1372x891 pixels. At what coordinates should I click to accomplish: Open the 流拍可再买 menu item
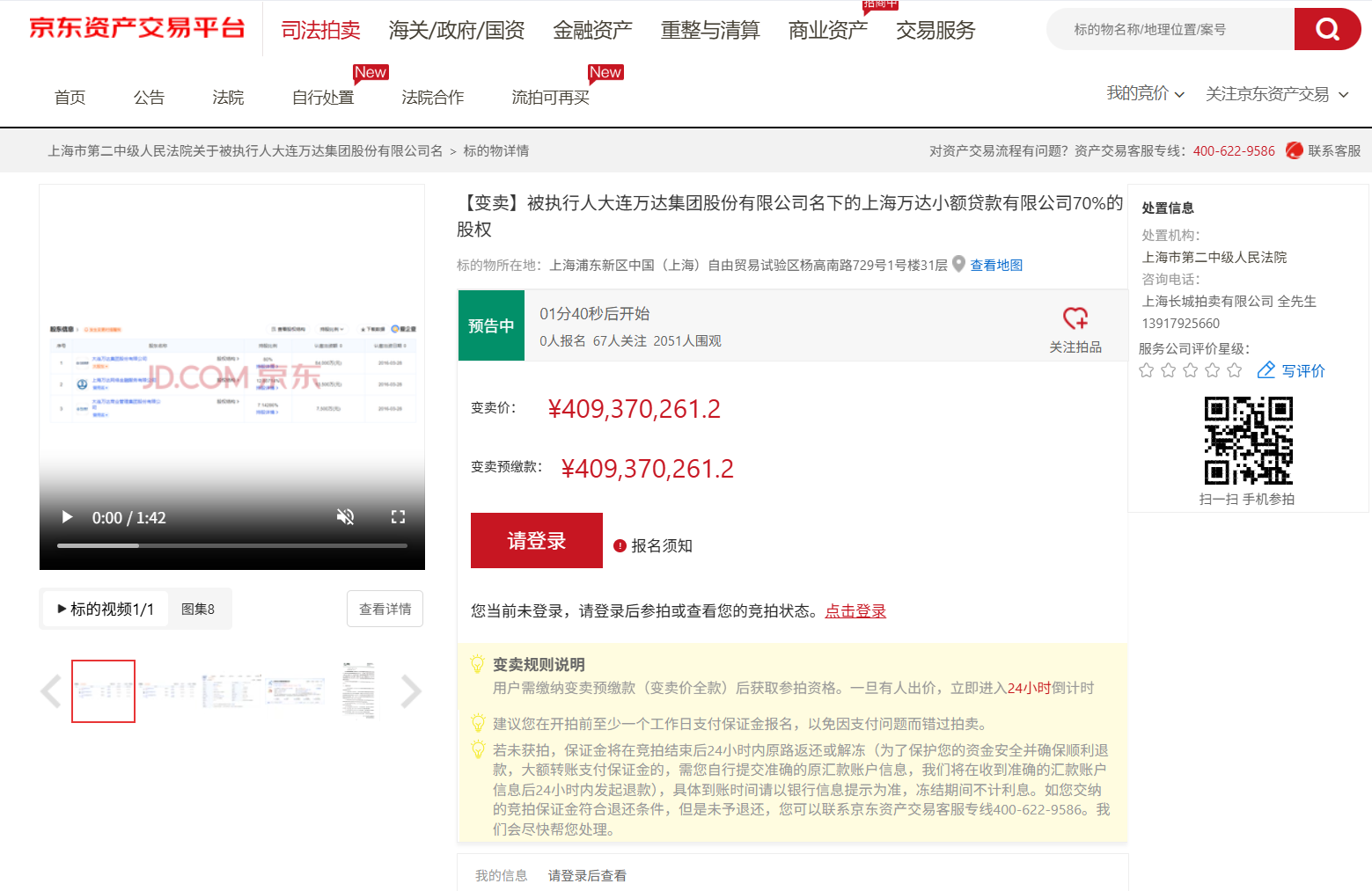point(550,98)
